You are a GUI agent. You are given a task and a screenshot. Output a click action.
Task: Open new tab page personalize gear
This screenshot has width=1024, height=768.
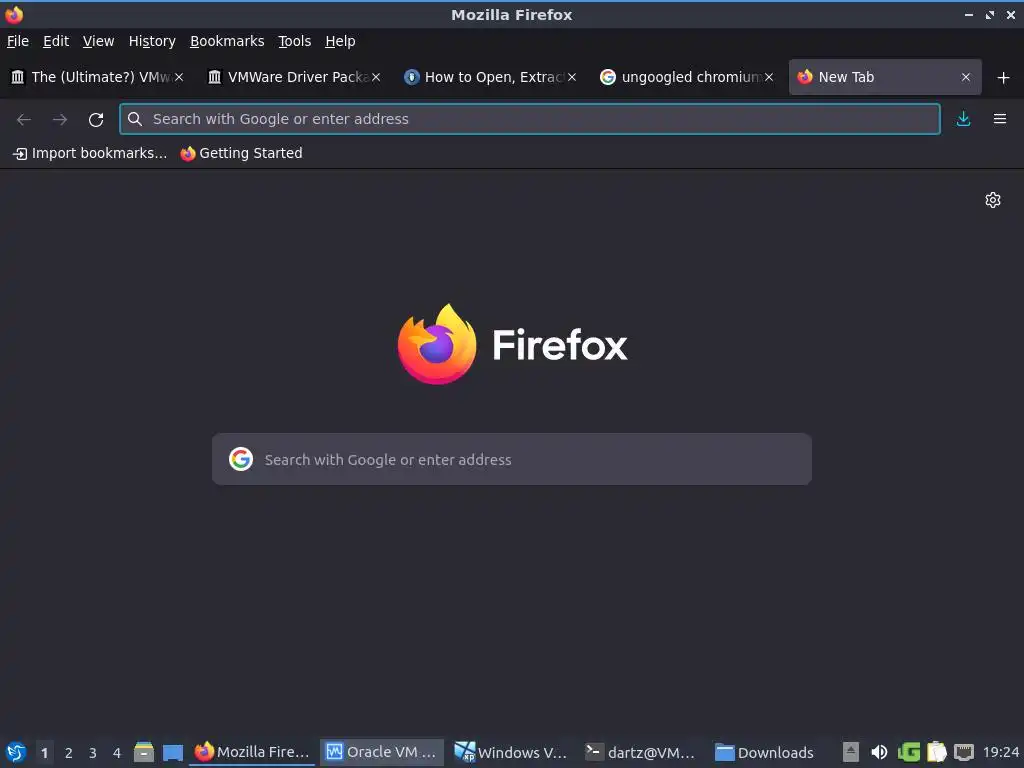pos(993,200)
